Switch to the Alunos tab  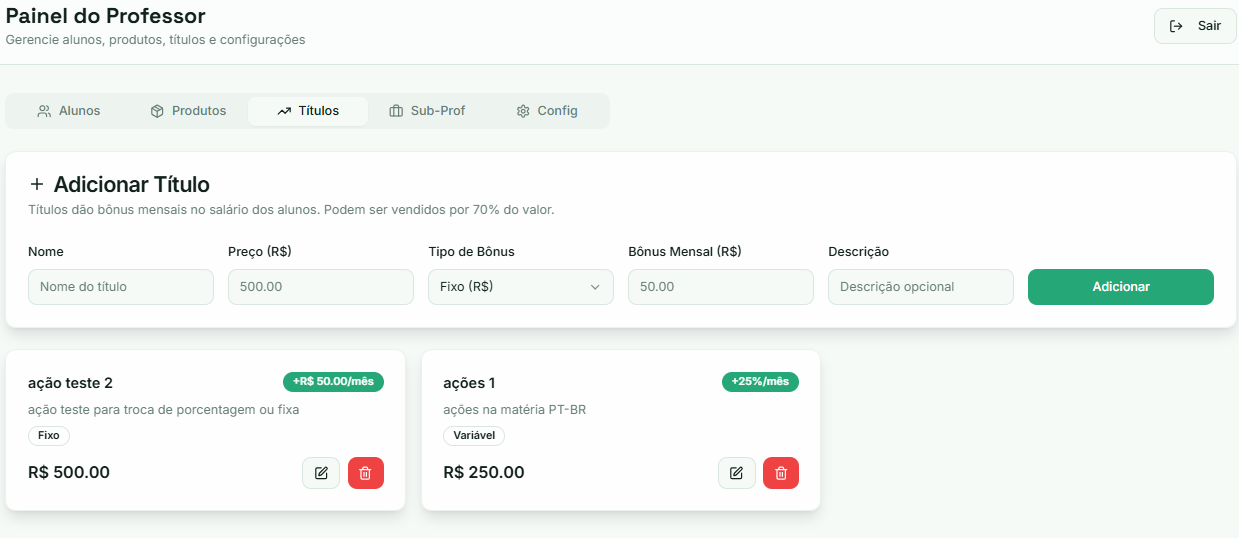pyautogui.click(x=69, y=111)
